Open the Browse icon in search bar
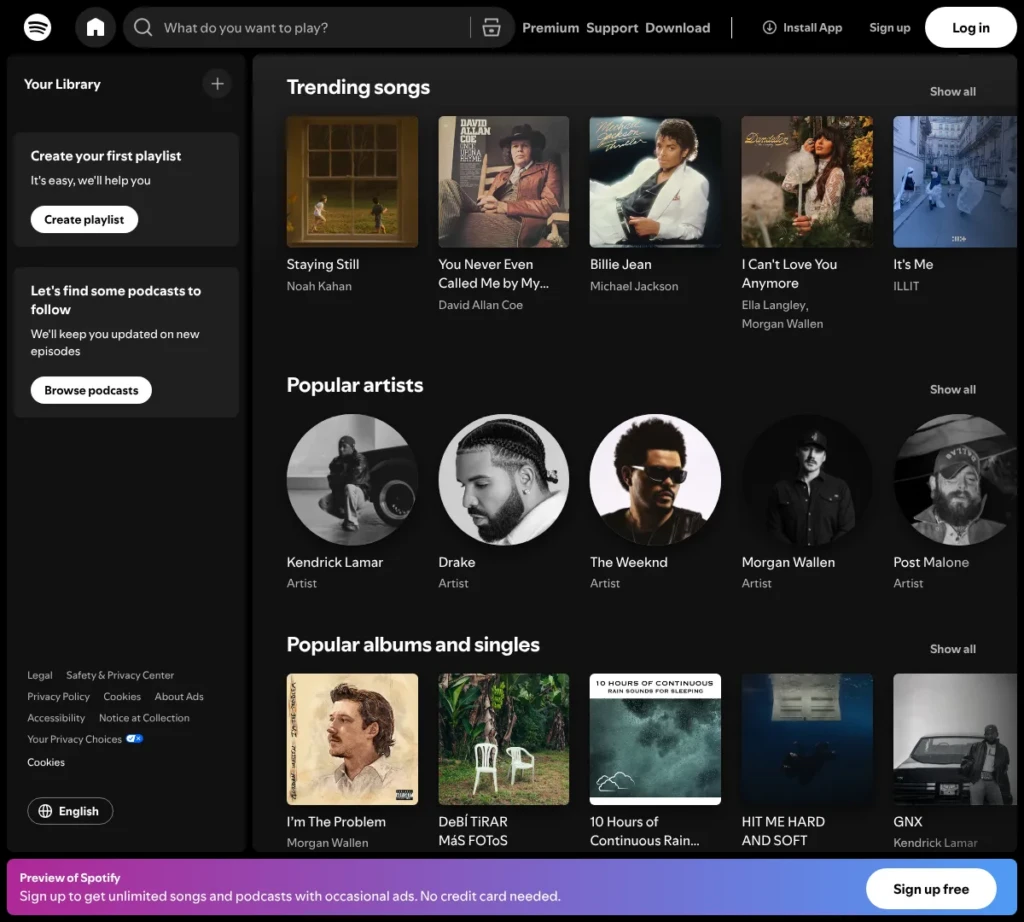 491,27
